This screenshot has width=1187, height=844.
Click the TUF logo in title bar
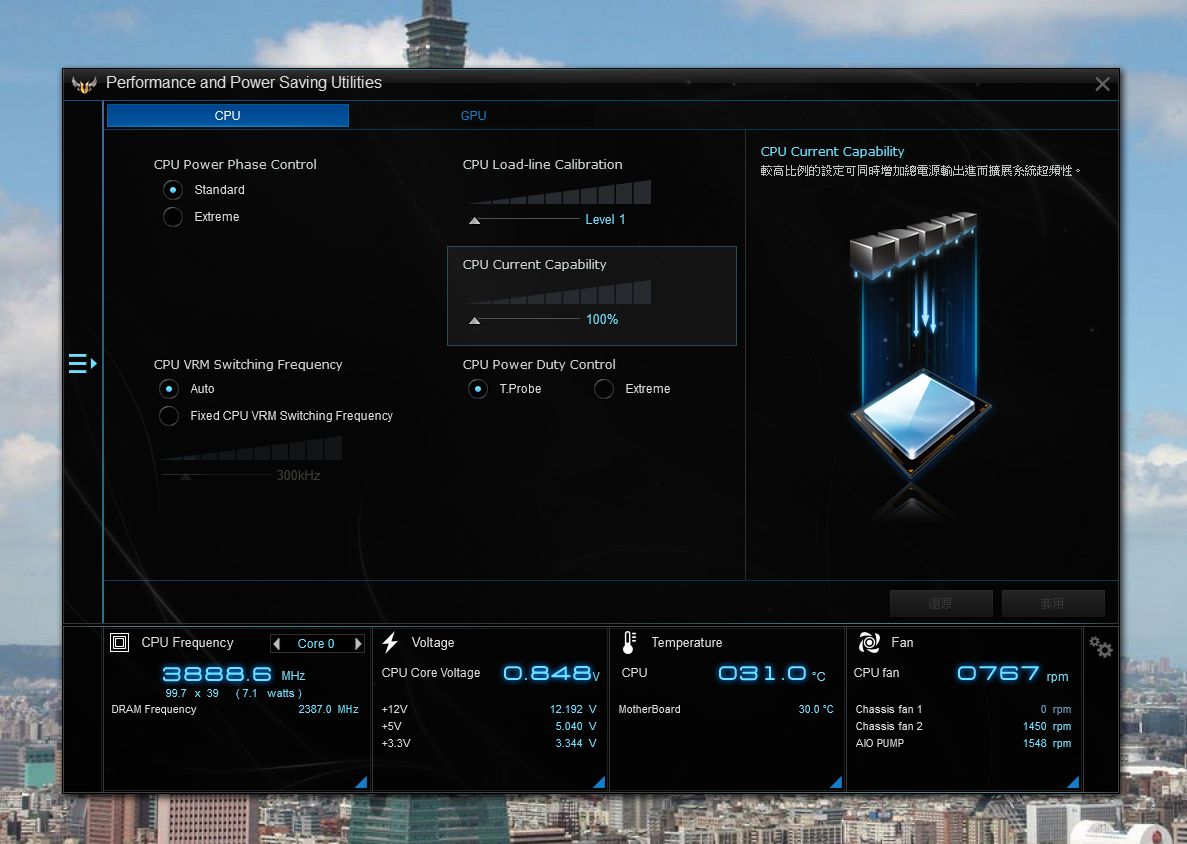pyautogui.click(x=83, y=84)
